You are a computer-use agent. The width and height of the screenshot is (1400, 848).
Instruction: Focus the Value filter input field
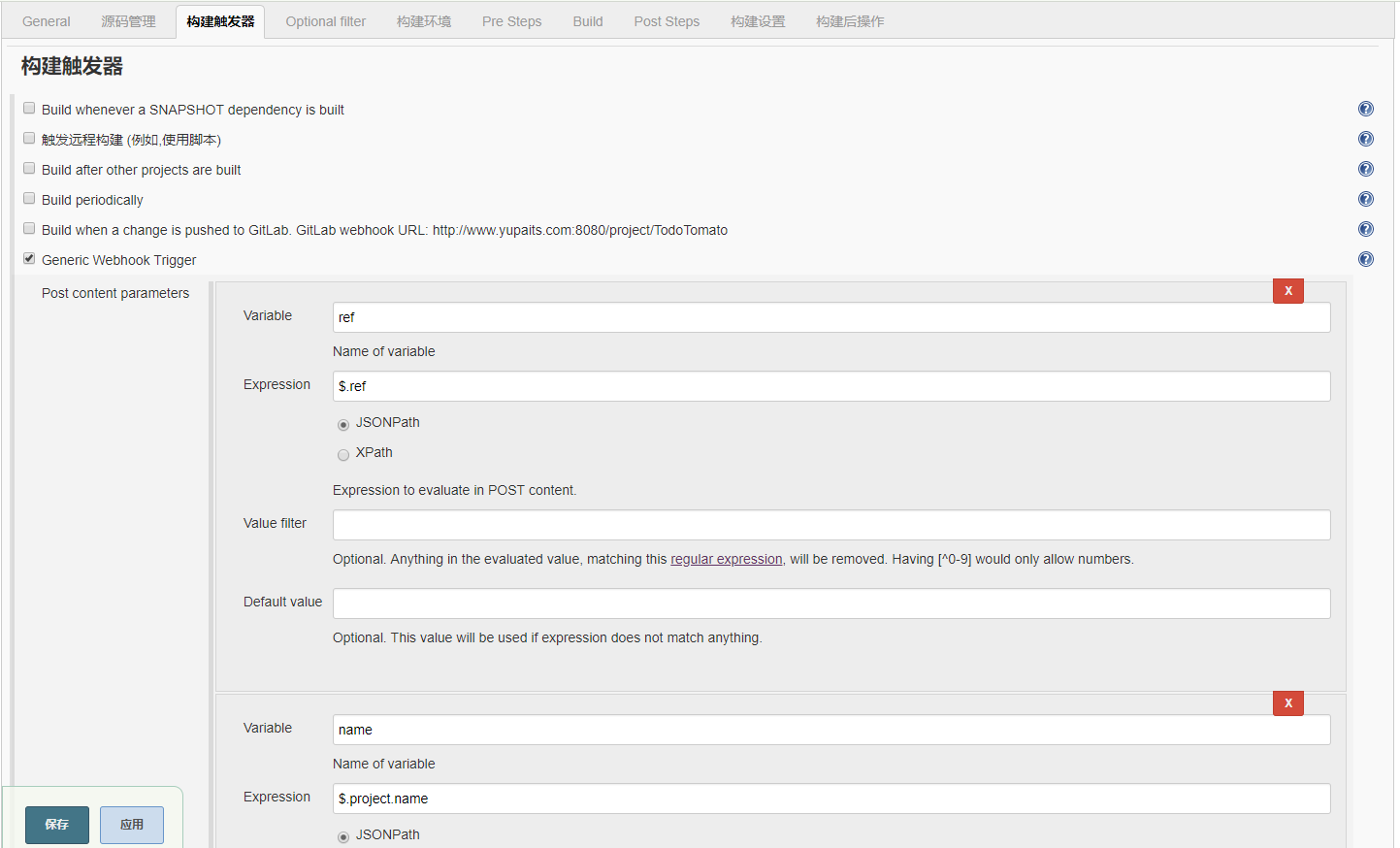click(830, 525)
